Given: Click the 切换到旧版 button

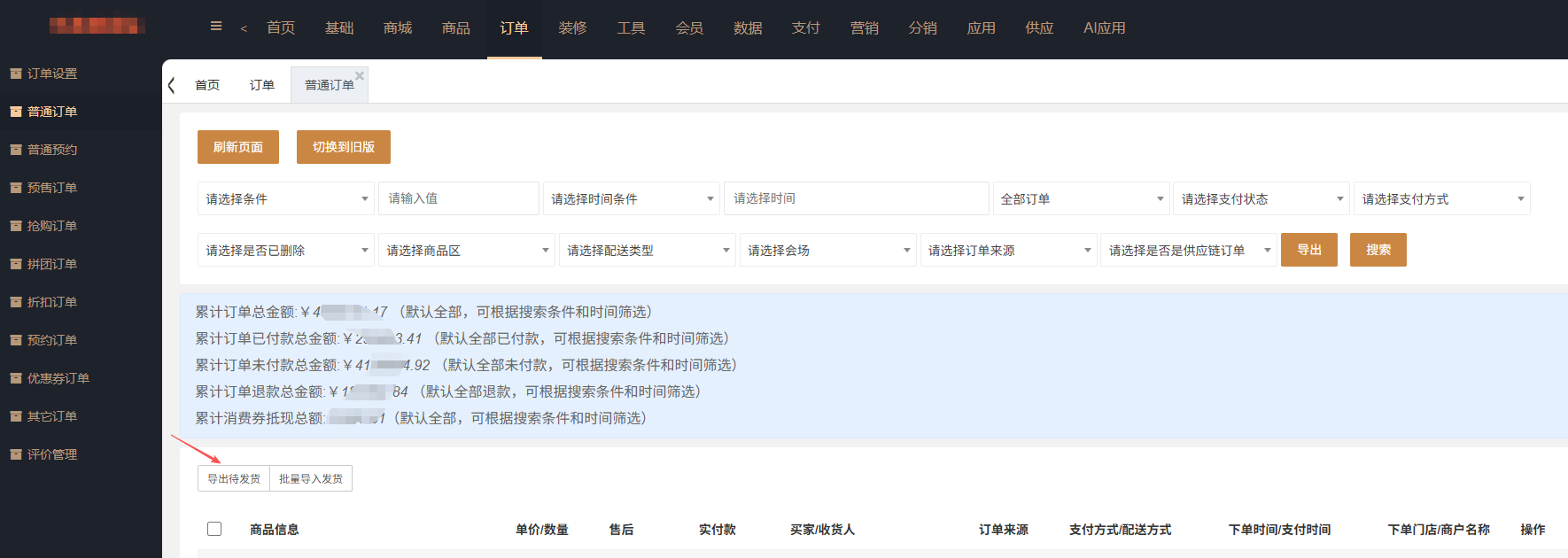Looking at the screenshot, I should (344, 147).
